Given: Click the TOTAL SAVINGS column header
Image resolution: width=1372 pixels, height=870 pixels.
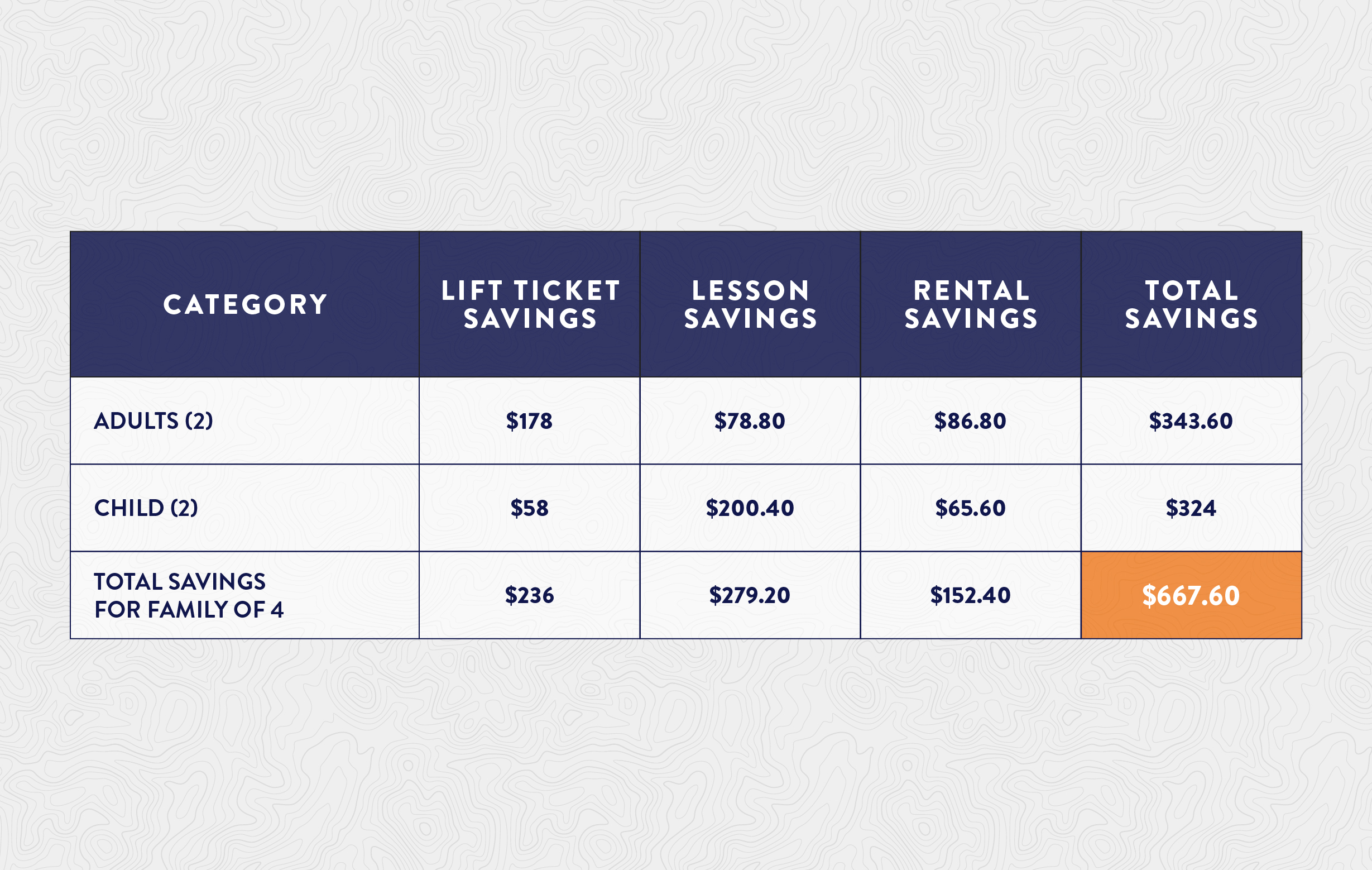Looking at the screenshot, I should (x=1191, y=304).
